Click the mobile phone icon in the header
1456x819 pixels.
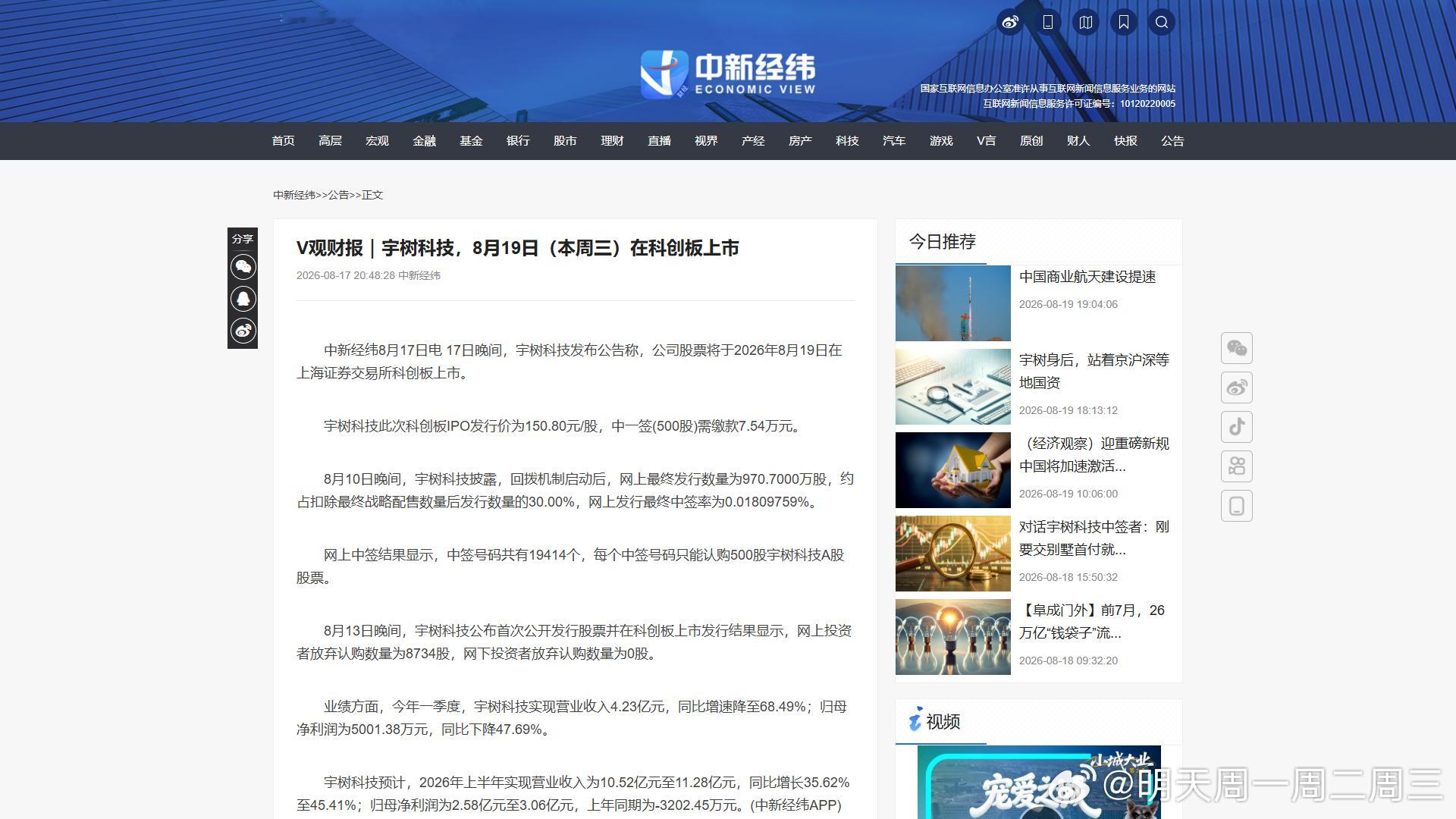pyautogui.click(x=1048, y=22)
